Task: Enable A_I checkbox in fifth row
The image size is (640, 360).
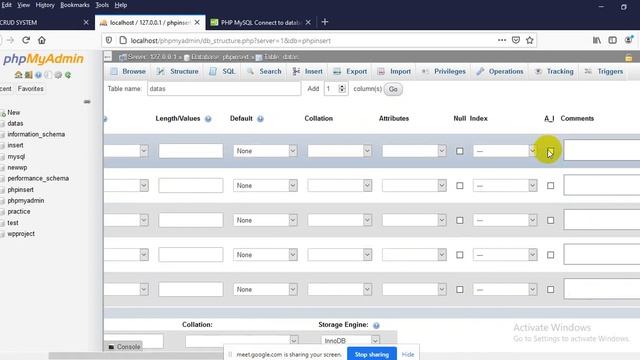Action: tap(551, 290)
